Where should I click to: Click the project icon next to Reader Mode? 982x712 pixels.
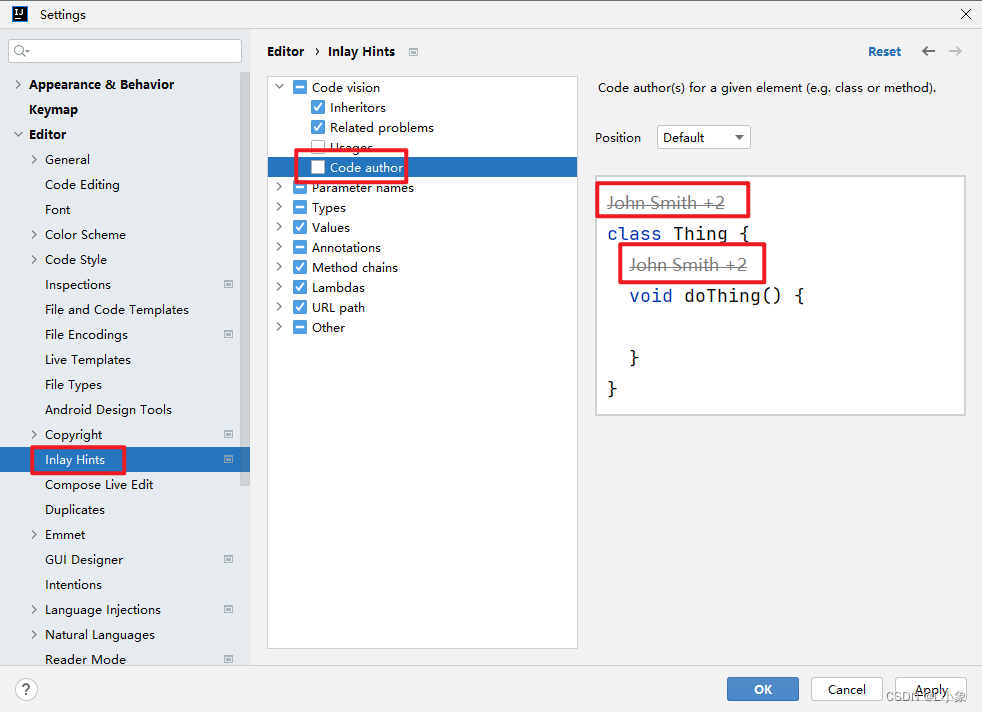click(229, 659)
